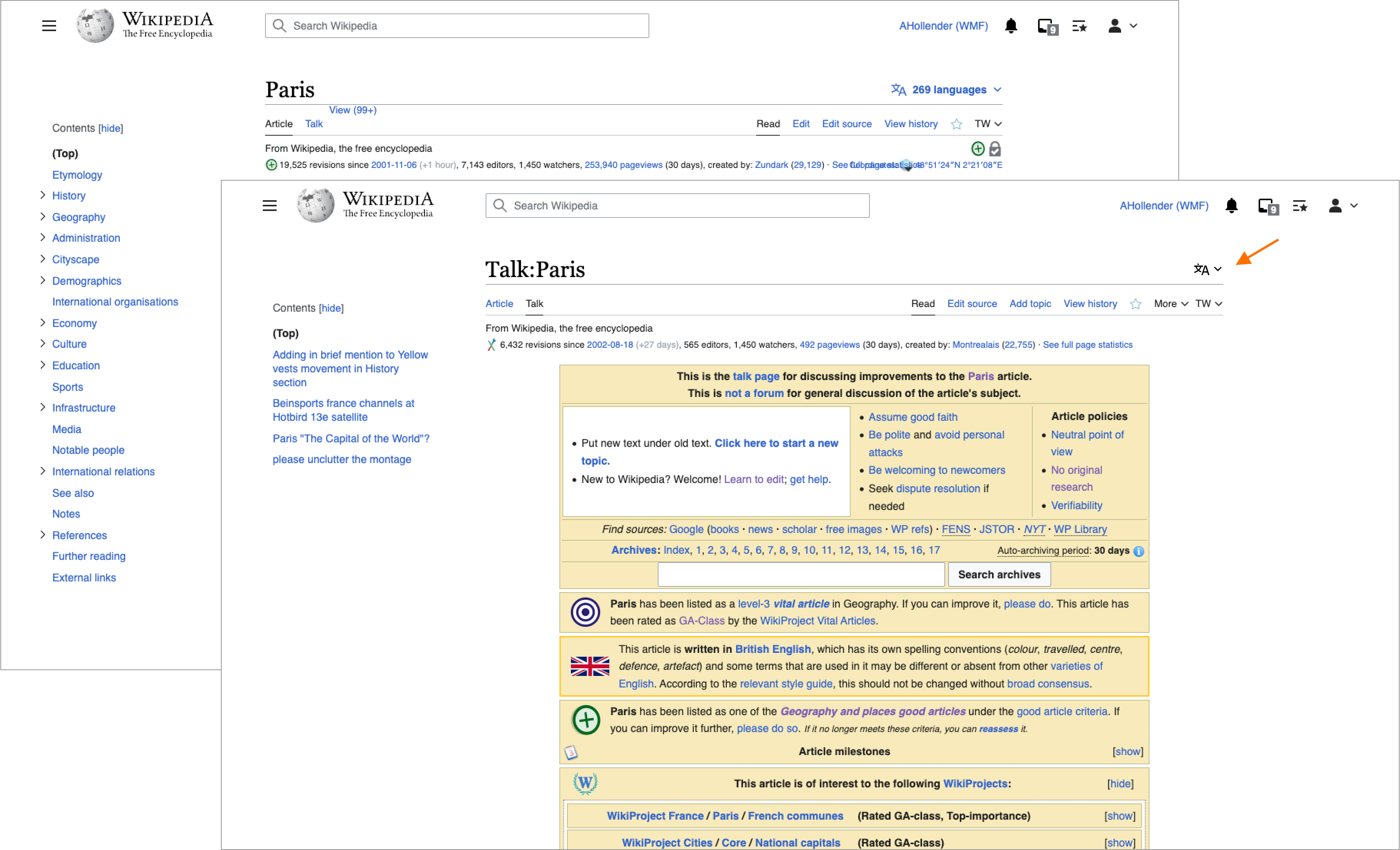Open notifications bell in the Paris article window
Screen dimensions: 1400x850
pyautogui.click(x=1011, y=26)
